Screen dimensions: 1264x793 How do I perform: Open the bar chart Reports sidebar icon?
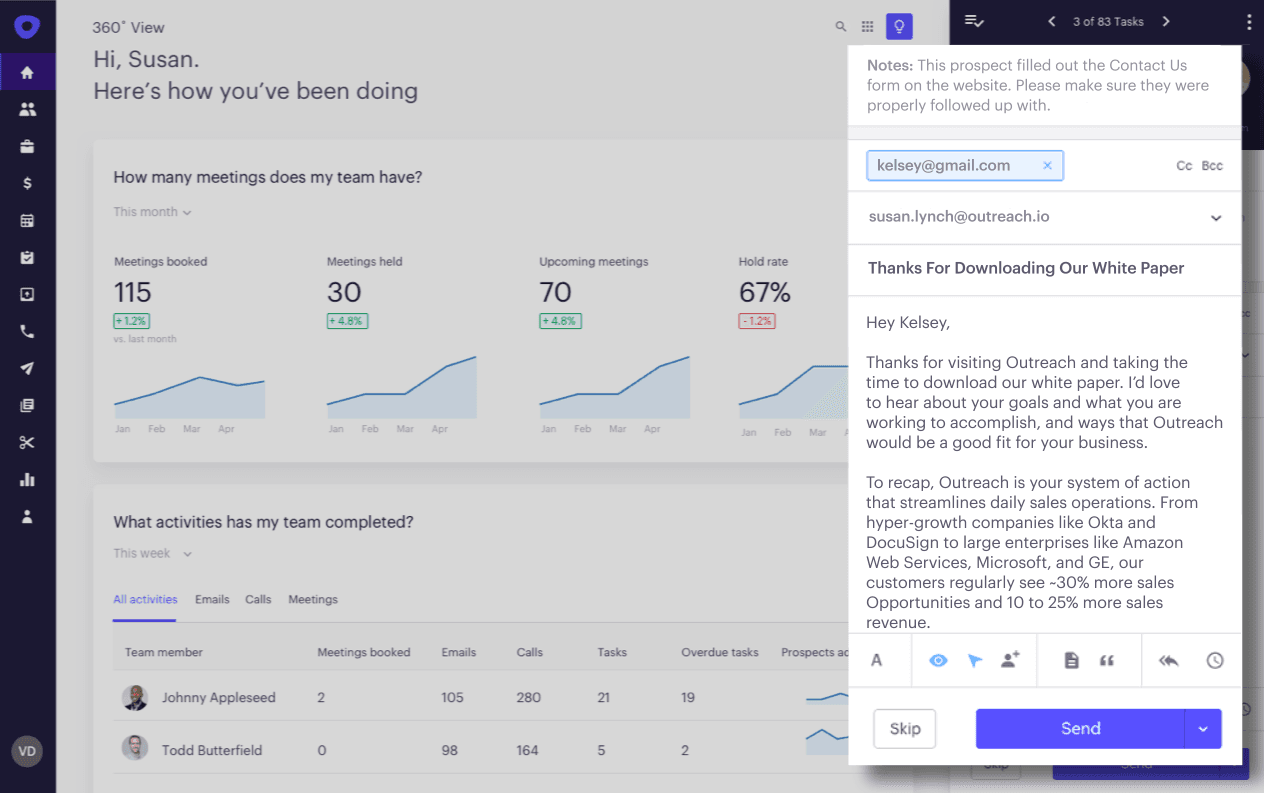click(27, 480)
